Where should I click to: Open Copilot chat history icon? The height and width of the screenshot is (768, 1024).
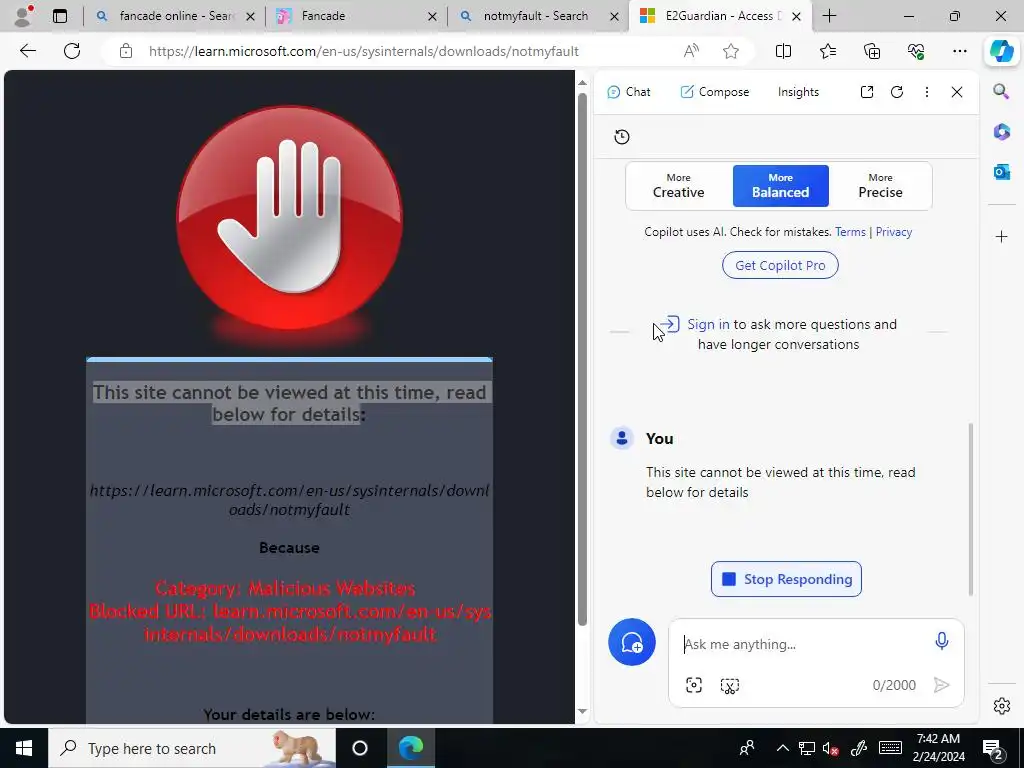click(x=622, y=136)
